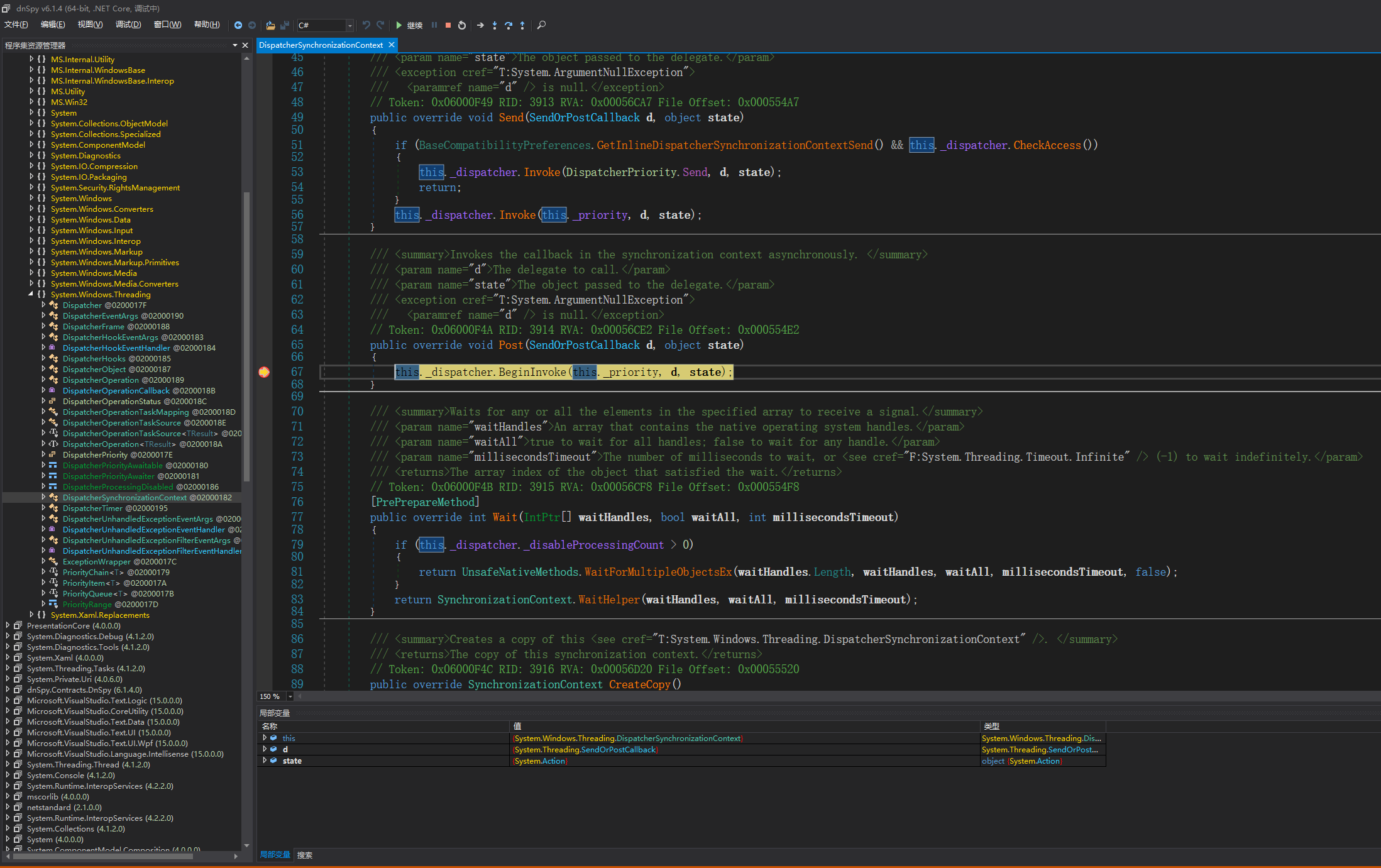Select DispatcherTimer in the assembly tree
The height and width of the screenshot is (868, 1381).
pos(92,508)
